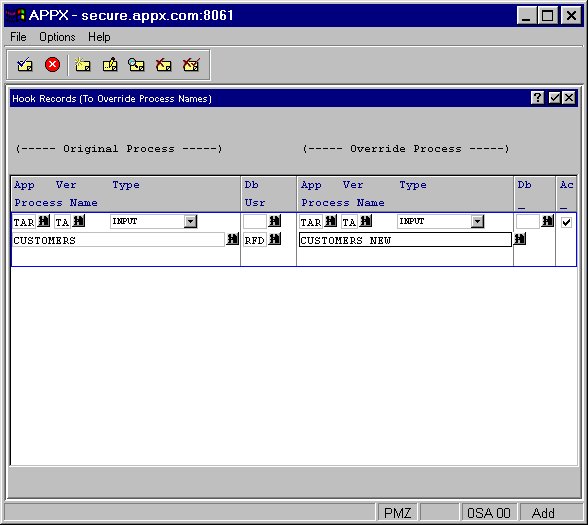
Task: Click the delete record toolbar icon
Action: (164, 65)
